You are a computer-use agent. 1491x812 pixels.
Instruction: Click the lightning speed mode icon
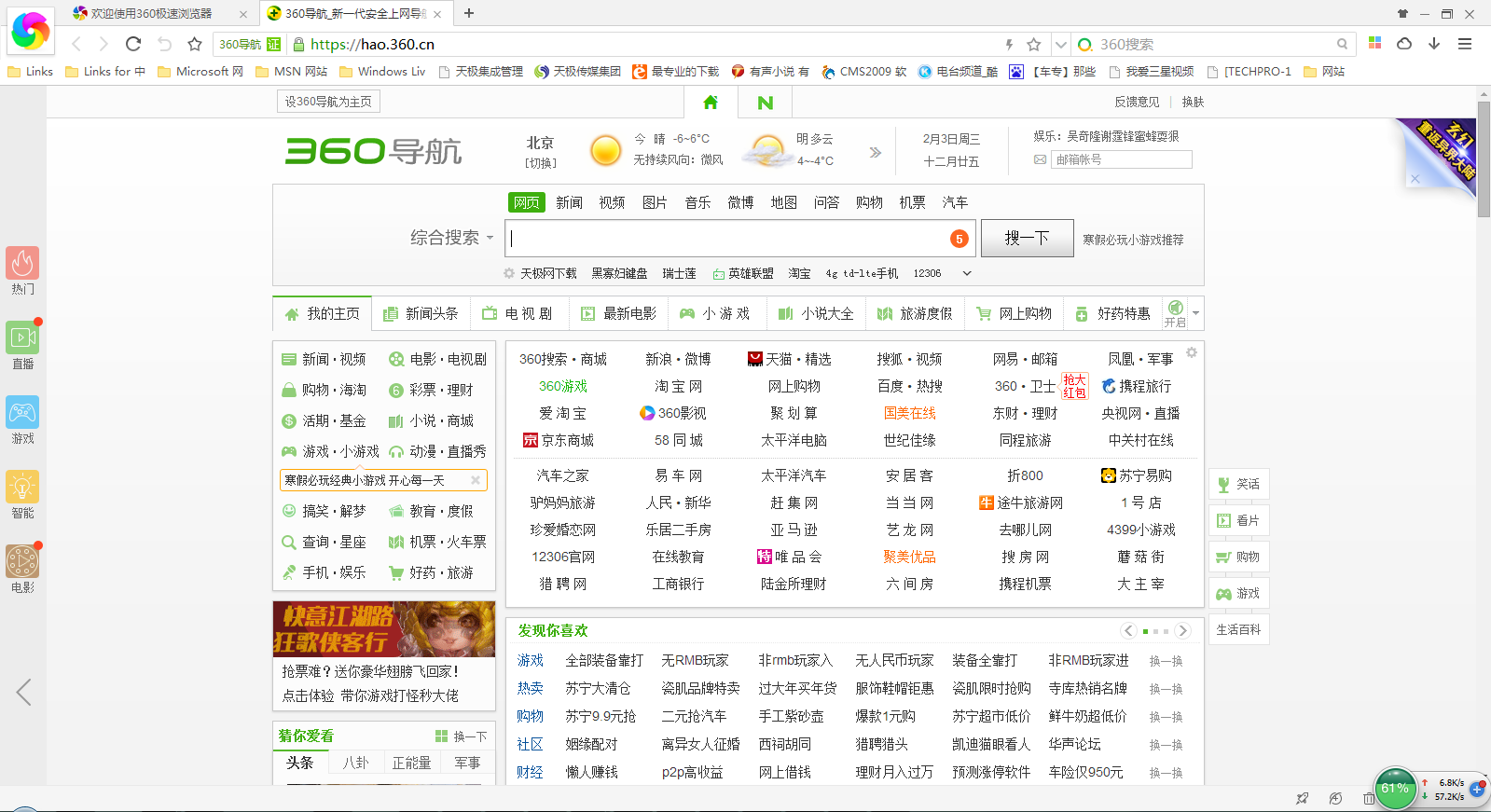click(x=1009, y=44)
